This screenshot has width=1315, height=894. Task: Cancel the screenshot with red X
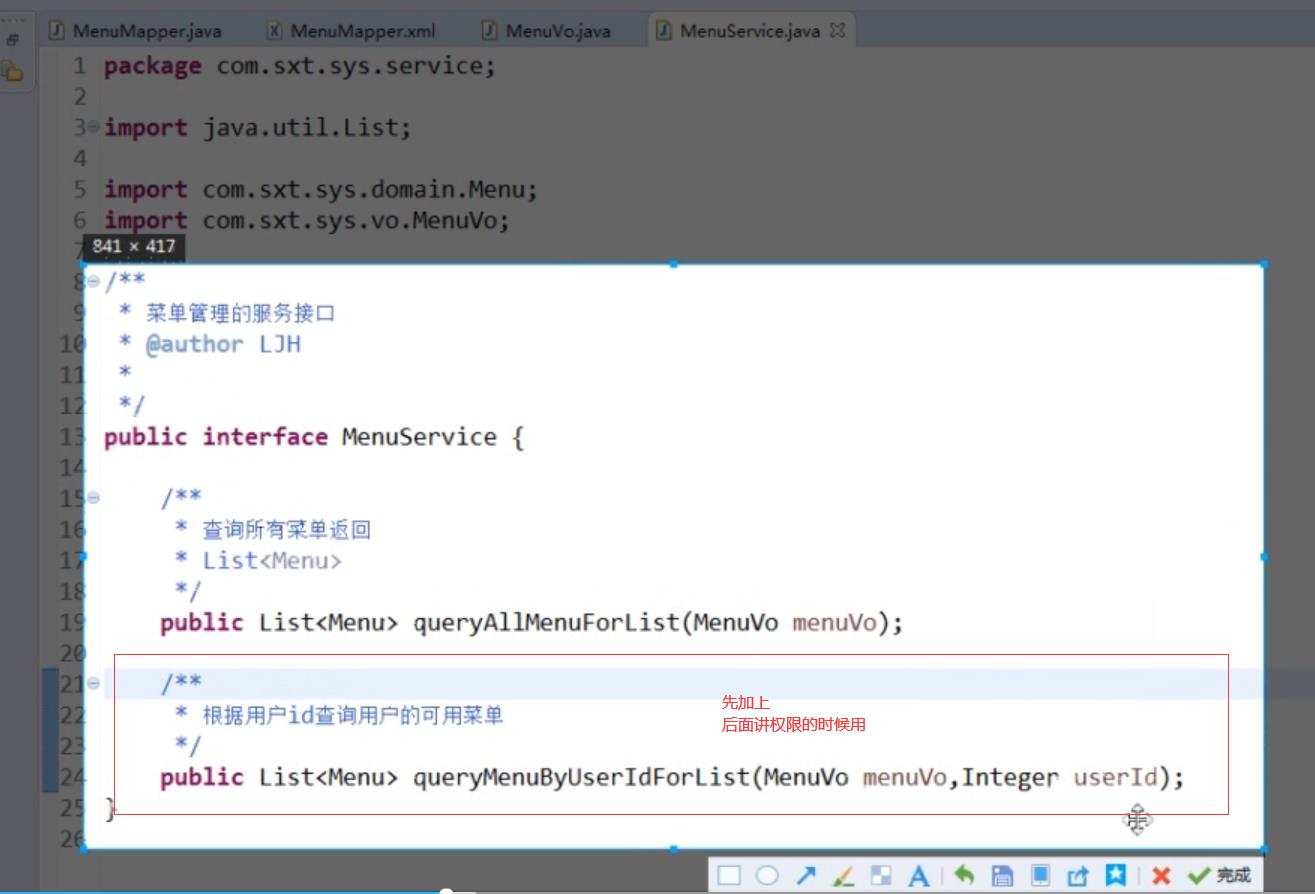1161,876
